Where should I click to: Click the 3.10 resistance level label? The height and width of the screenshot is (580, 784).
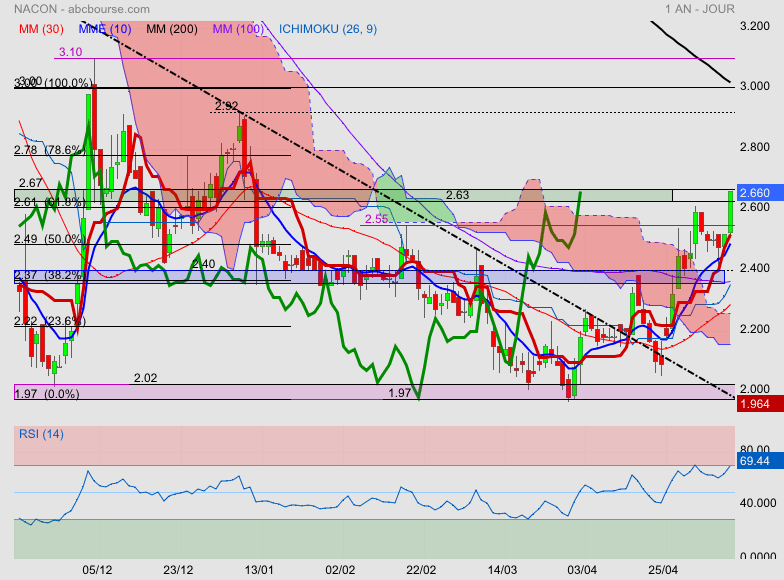tap(70, 52)
